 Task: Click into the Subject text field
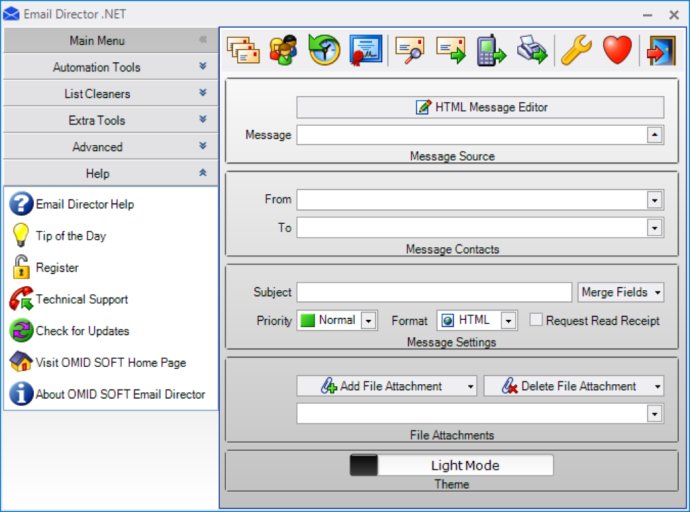(x=434, y=292)
